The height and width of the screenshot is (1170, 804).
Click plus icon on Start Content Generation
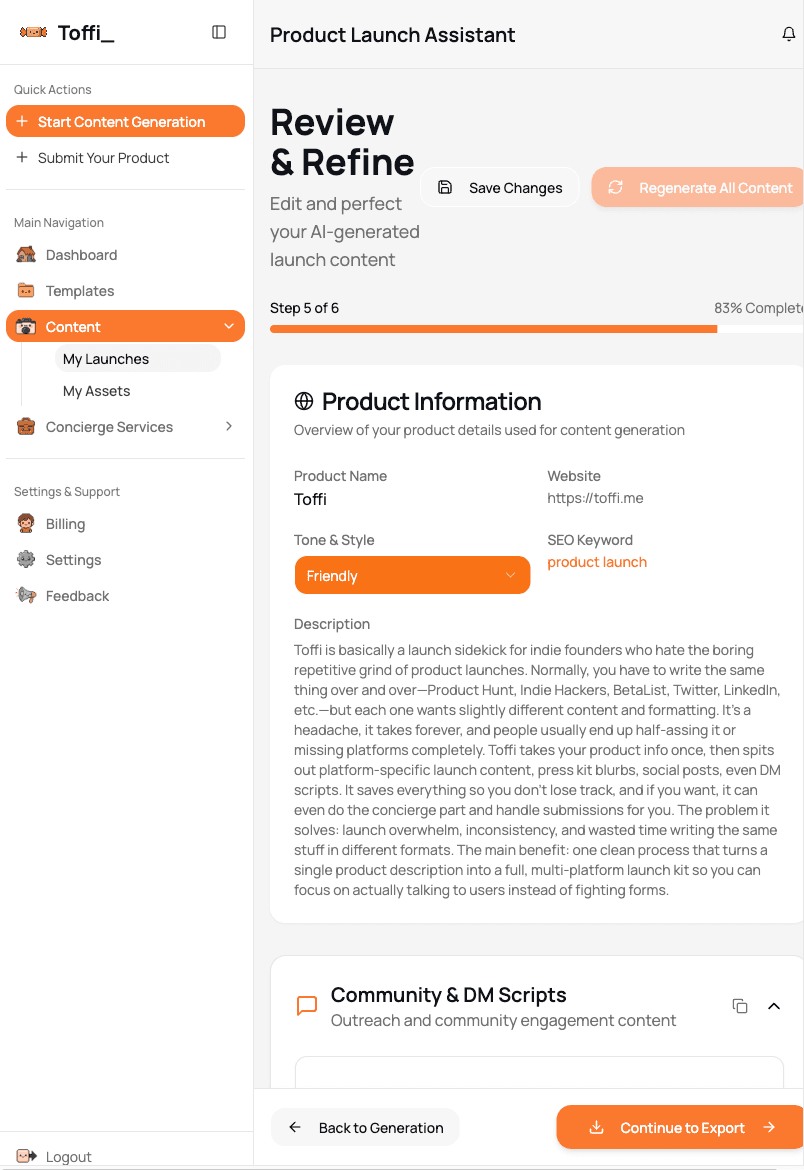[22, 121]
